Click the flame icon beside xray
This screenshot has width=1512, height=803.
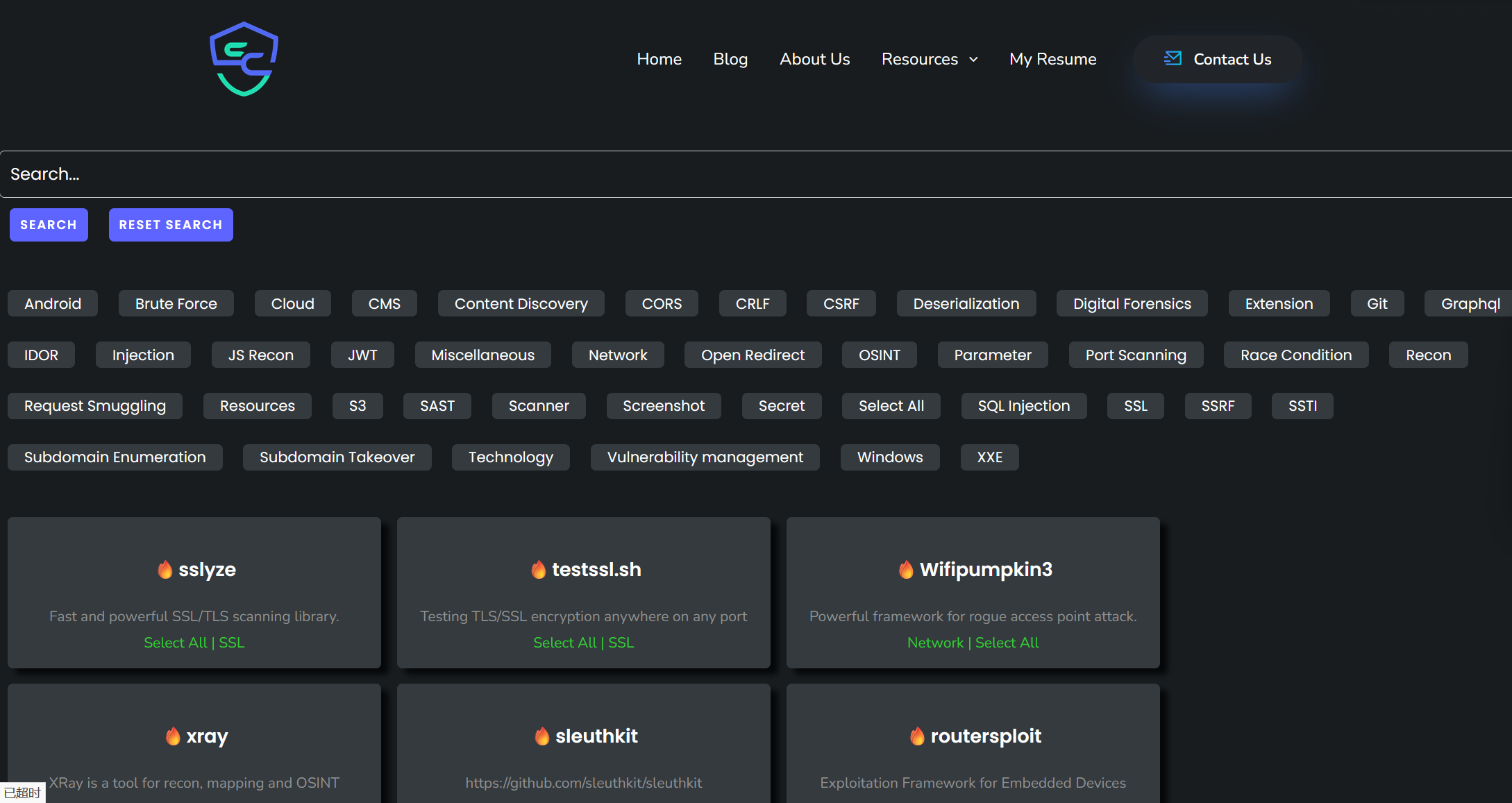[x=173, y=736]
